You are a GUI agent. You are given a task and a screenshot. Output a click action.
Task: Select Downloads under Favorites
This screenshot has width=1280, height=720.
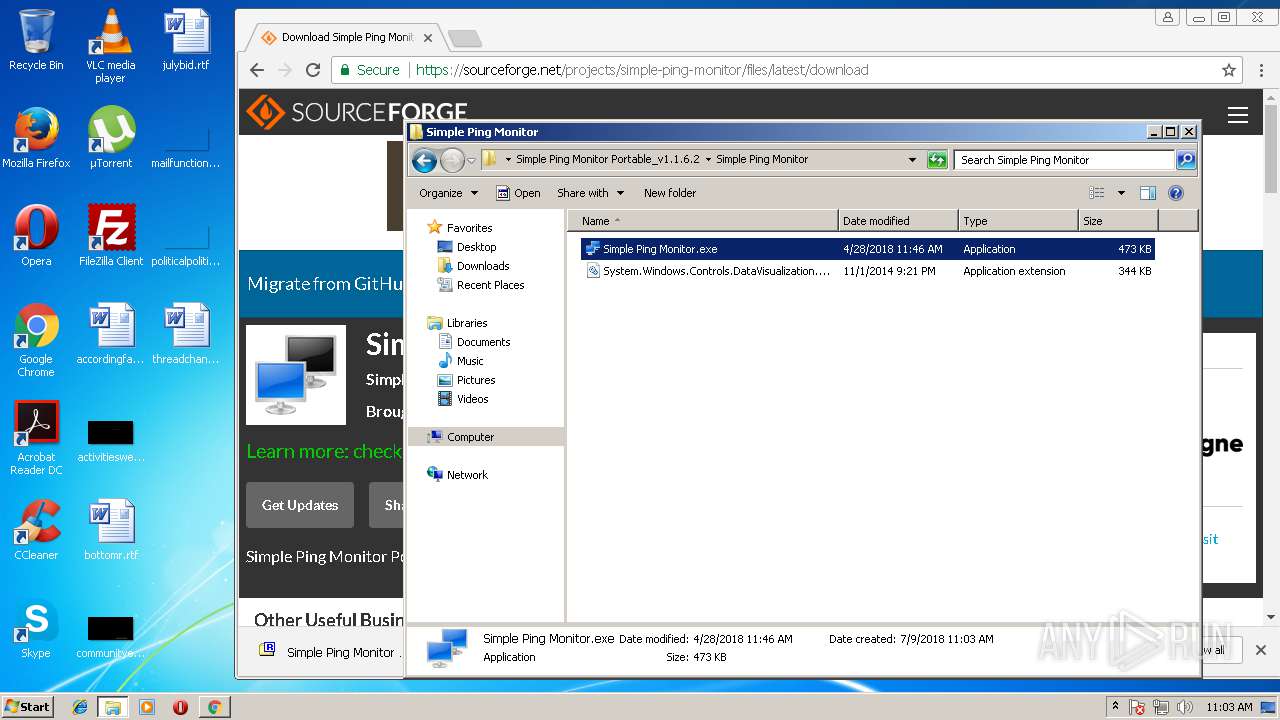[x=483, y=266]
